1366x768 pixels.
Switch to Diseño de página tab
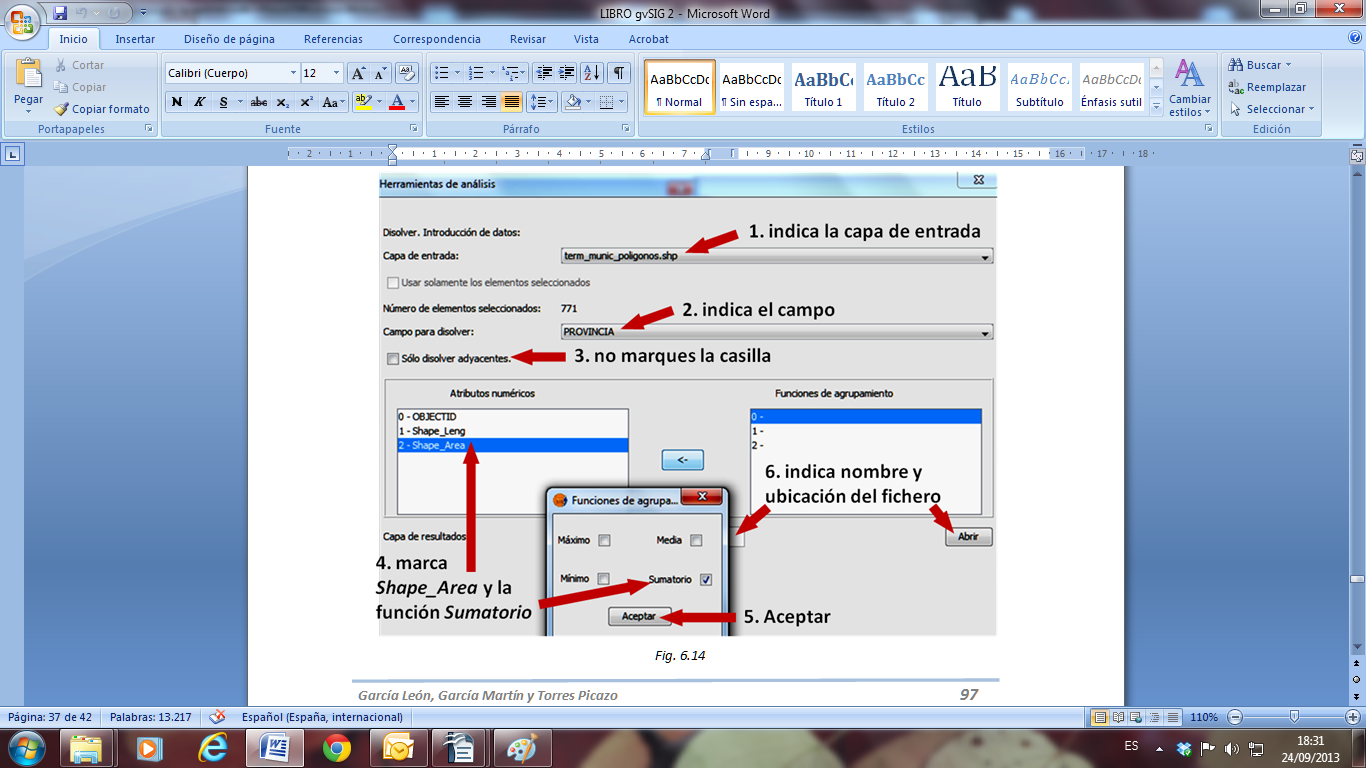coord(229,39)
